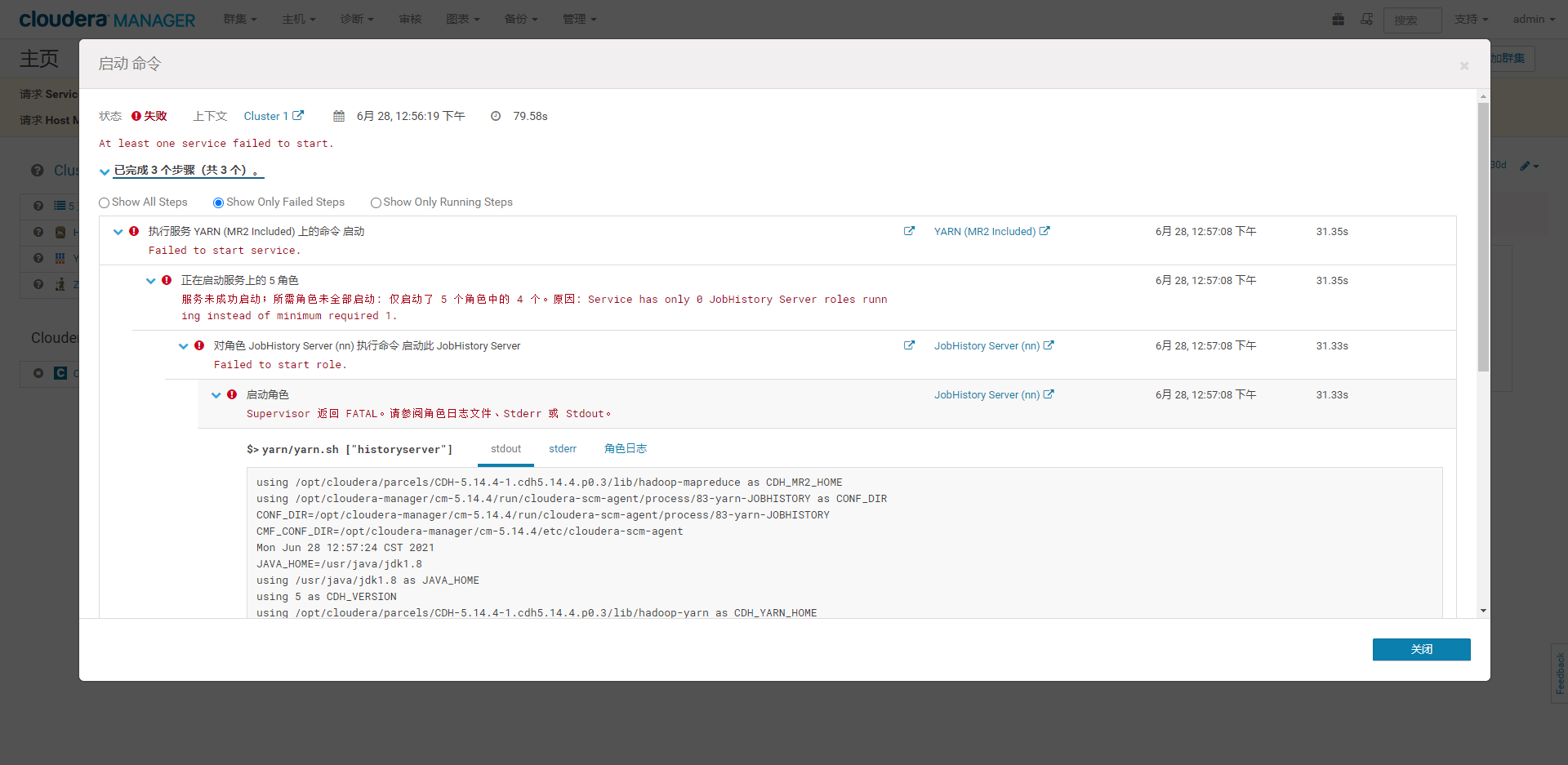Click the dialog scrollbar down arrow

(1483, 611)
